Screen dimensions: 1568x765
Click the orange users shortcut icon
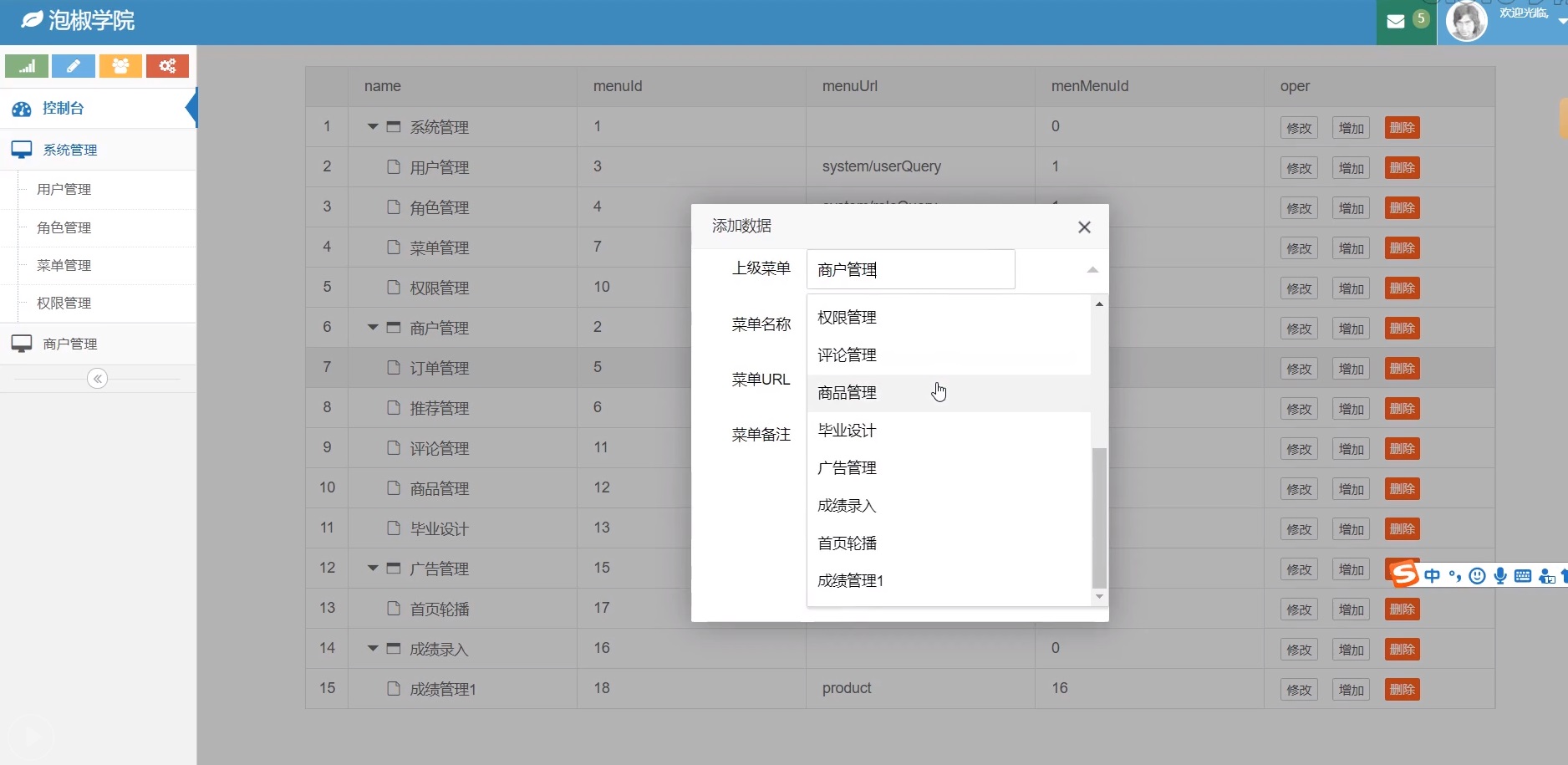click(x=120, y=66)
